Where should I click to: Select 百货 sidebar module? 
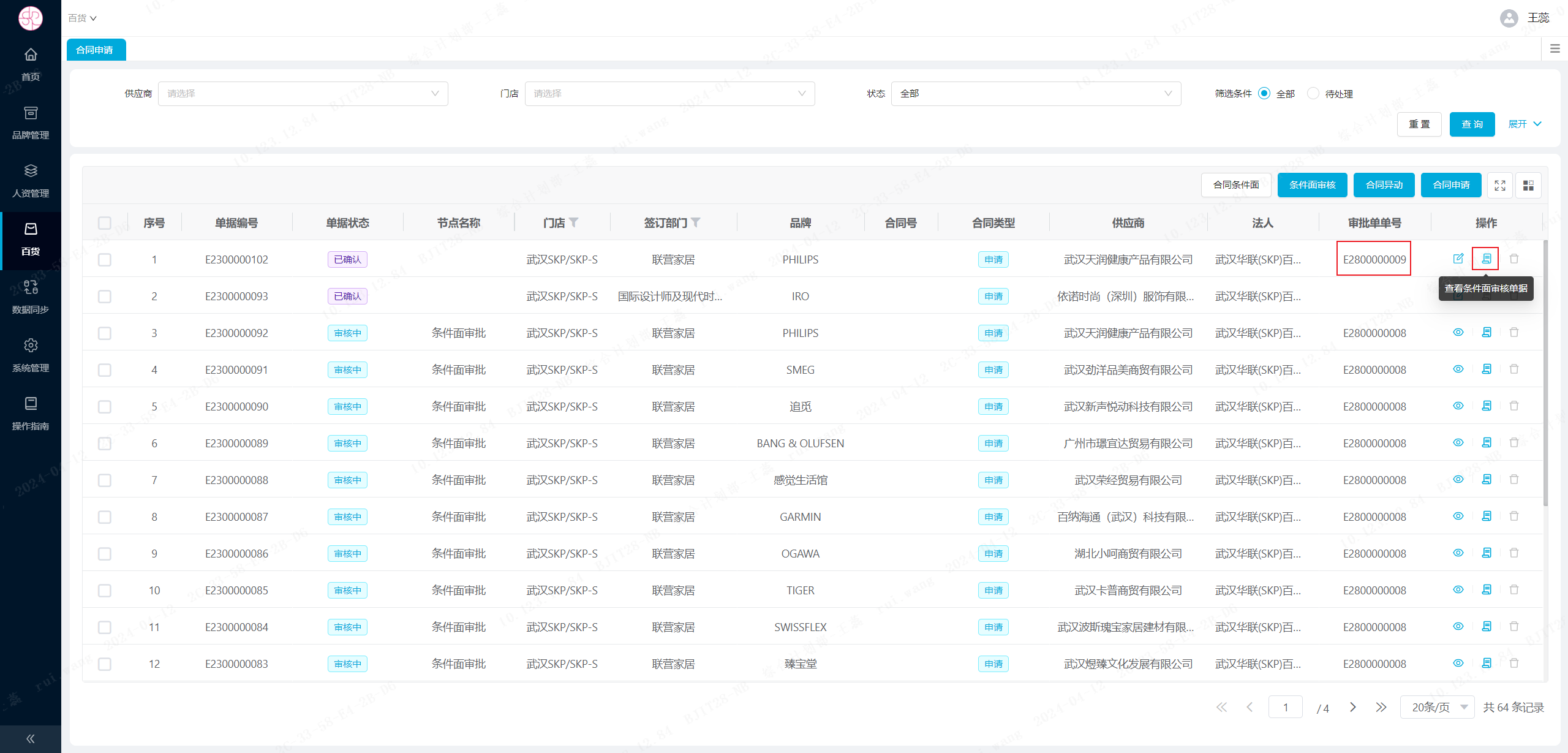click(x=31, y=240)
